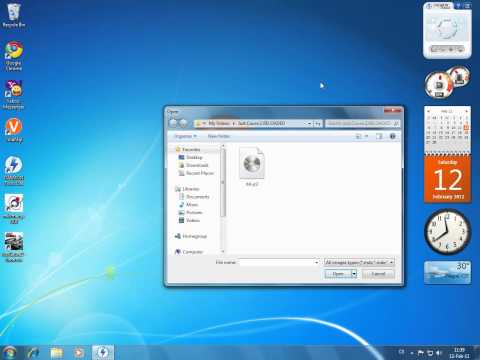Select Favorites in navigation pane
This screenshot has height=360, width=480.
click(x=191, y=149)
